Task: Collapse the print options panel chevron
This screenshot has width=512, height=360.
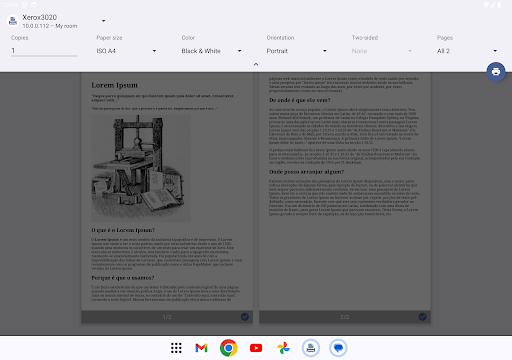Action: [256, 64]
